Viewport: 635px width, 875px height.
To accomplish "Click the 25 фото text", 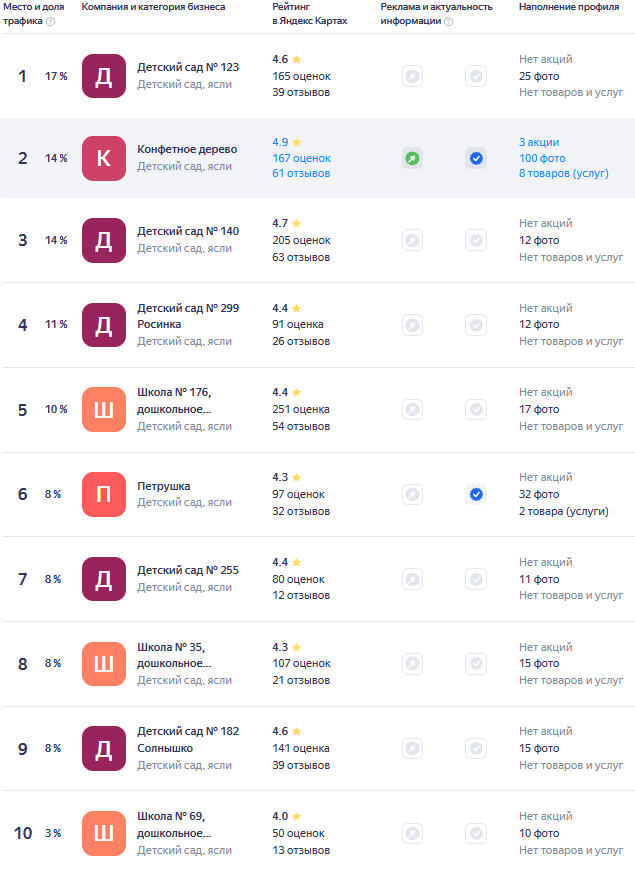I will point(539,76).
